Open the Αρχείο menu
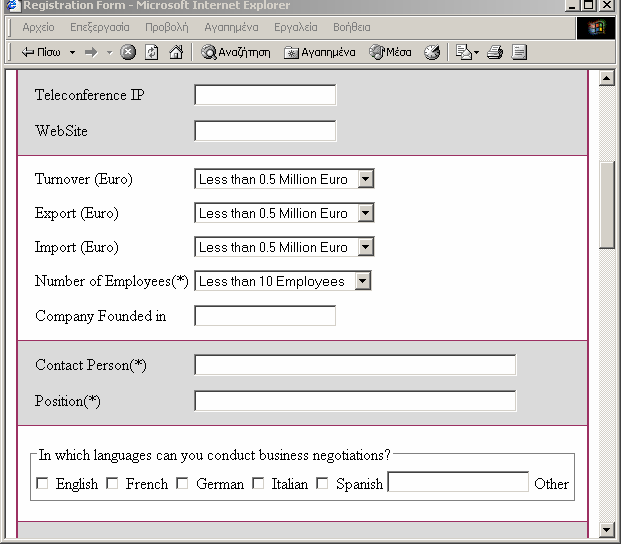The height and width of the screenshot is (544, 621). (x=38, y=27)
